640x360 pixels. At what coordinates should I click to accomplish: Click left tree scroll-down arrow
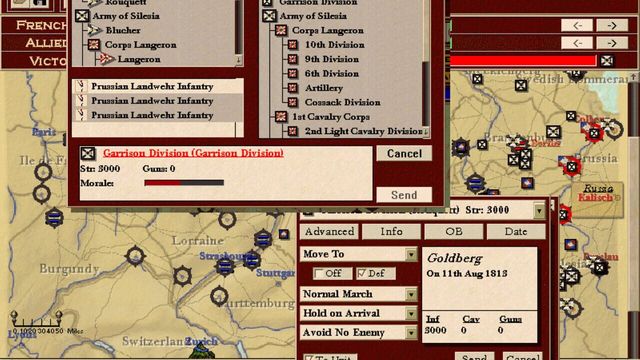tap(239, 60)
